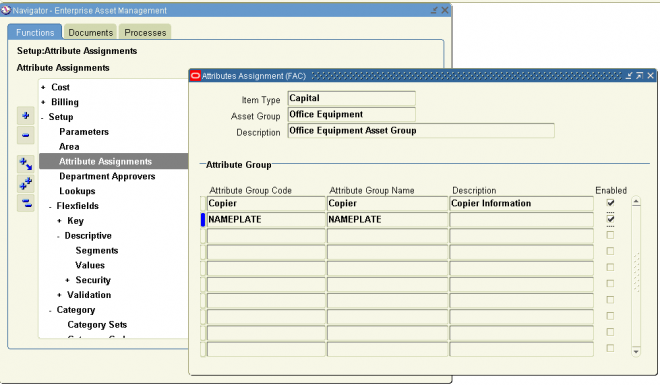The height and width of the screenshot is (385, 660).
Task: Close the Attributes Assignment (FAC) window
Action: click(x=650, y=76)
